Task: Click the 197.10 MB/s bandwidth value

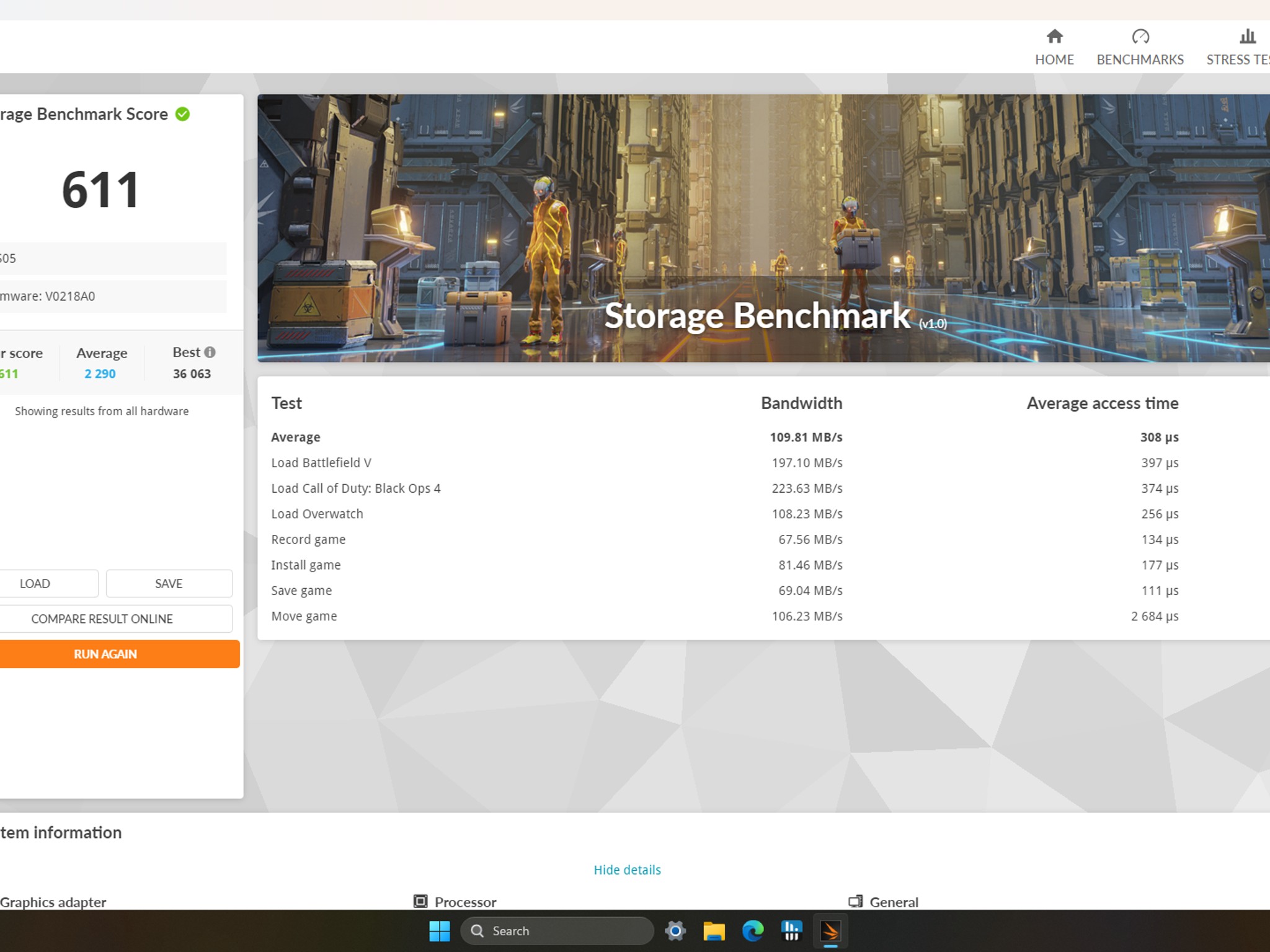Action: point(807,462)
